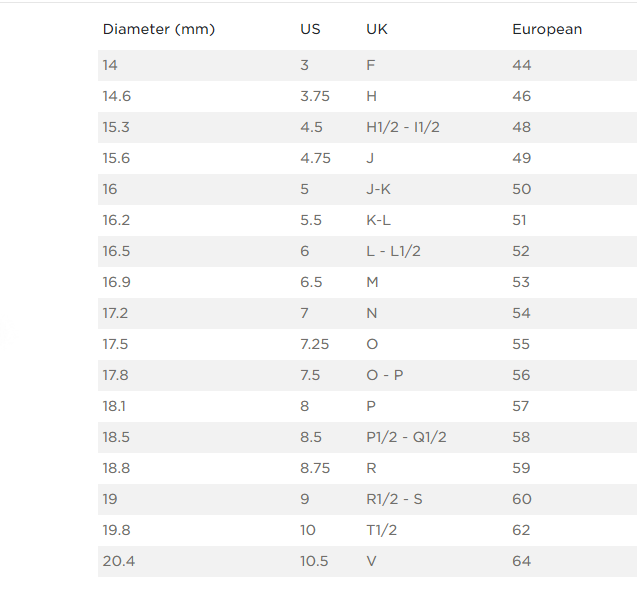Click the European column header

tap(546, 29)
